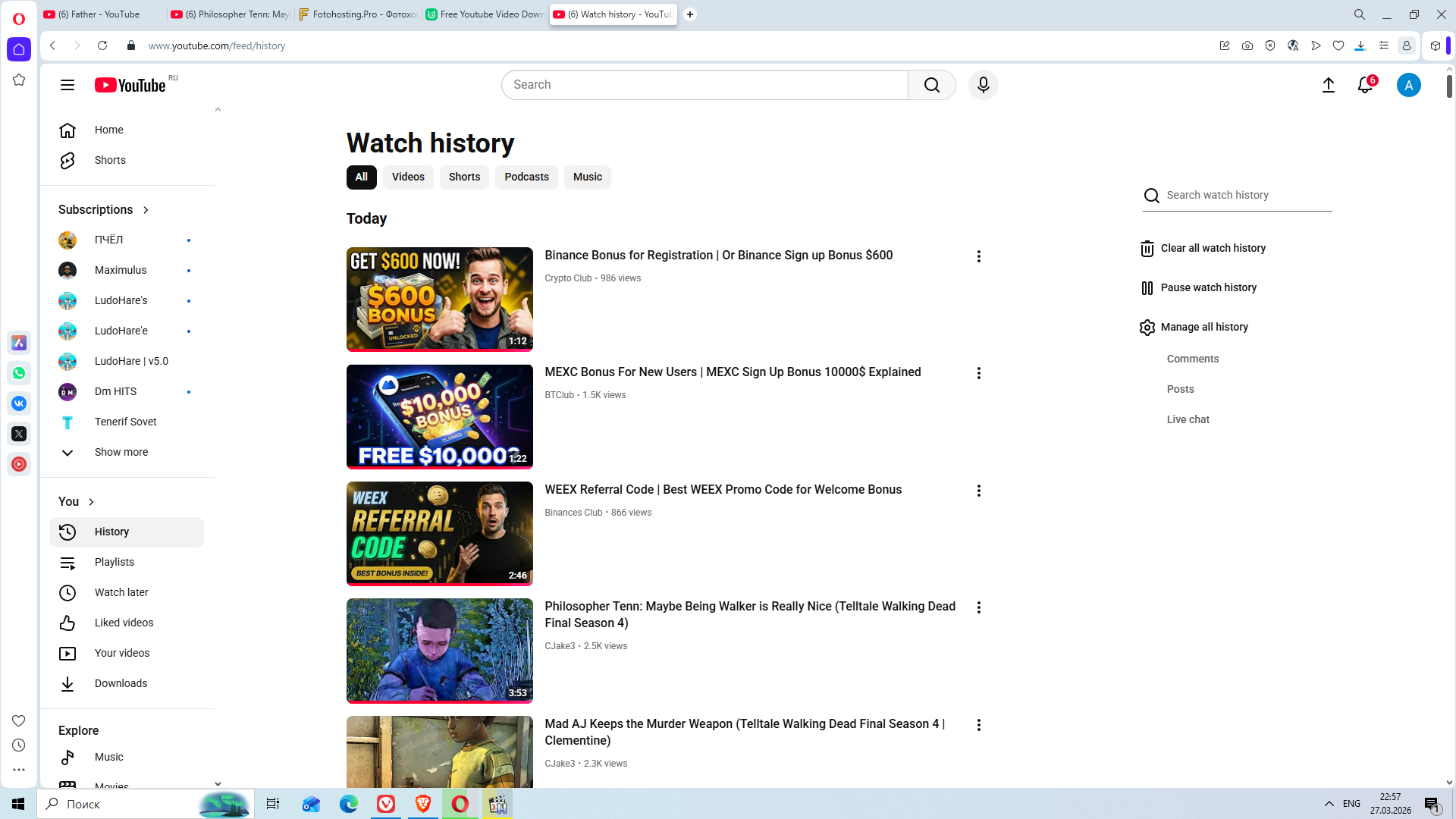Open MEXC Bonus video thumbnail
1456x819 pixels.
click(439, 416)
